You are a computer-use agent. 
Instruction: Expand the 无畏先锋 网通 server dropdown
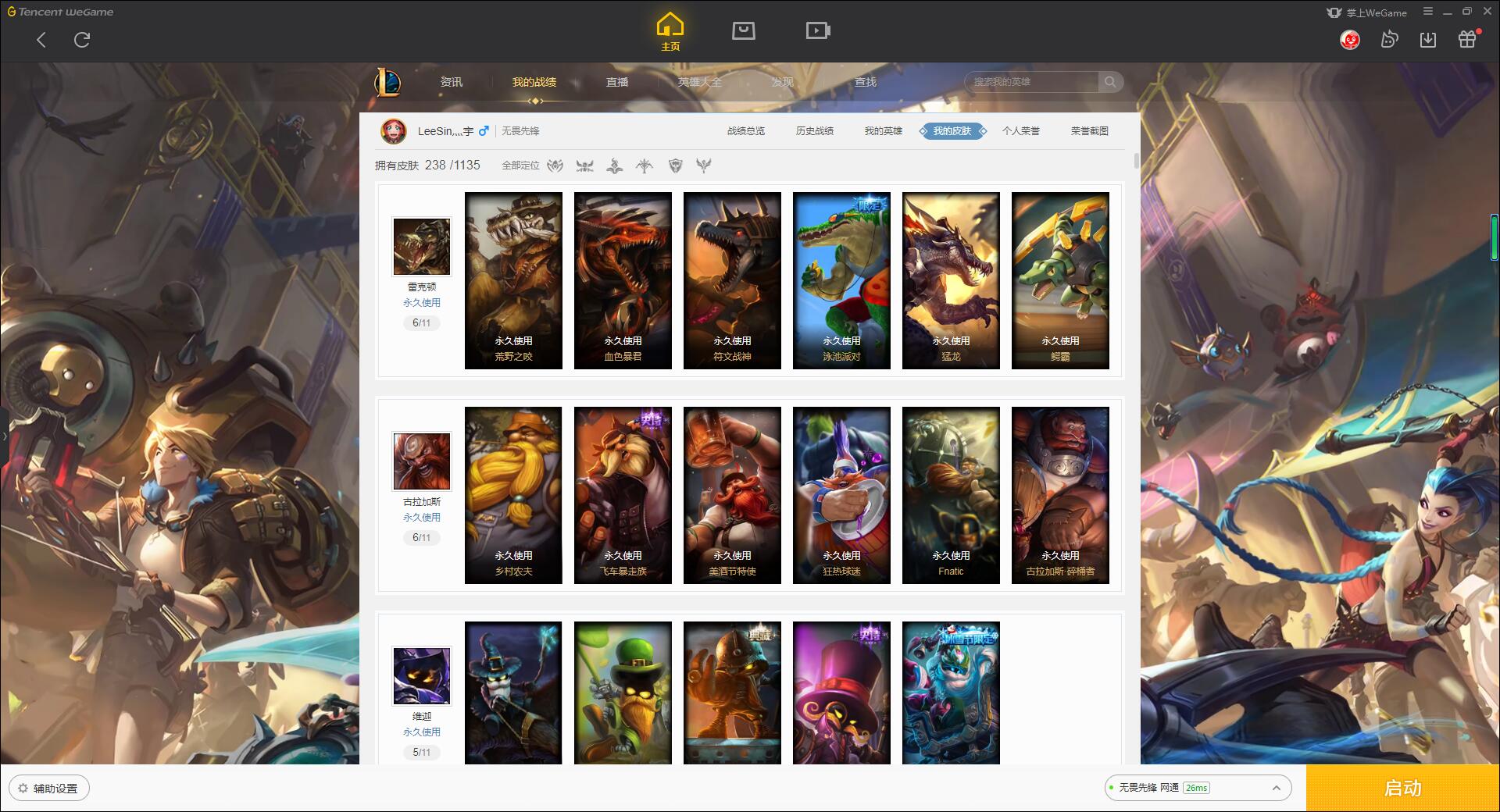pyautogui.click(x=1197, y=788)
